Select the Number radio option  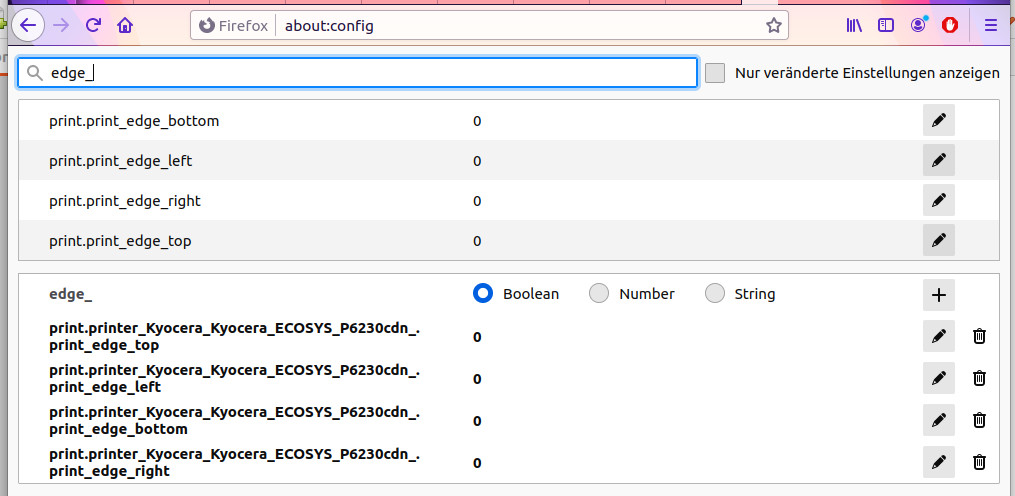click(599, 294)
